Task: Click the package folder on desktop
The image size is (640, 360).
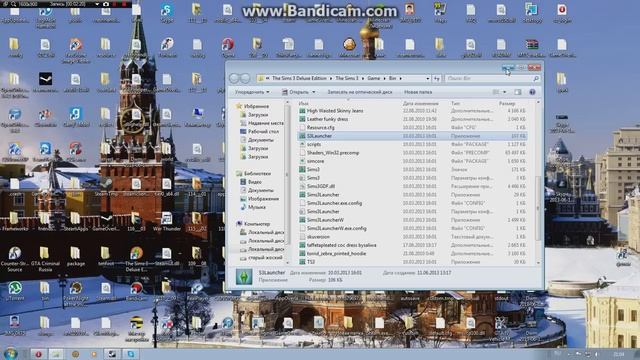Action: [76, 256]
